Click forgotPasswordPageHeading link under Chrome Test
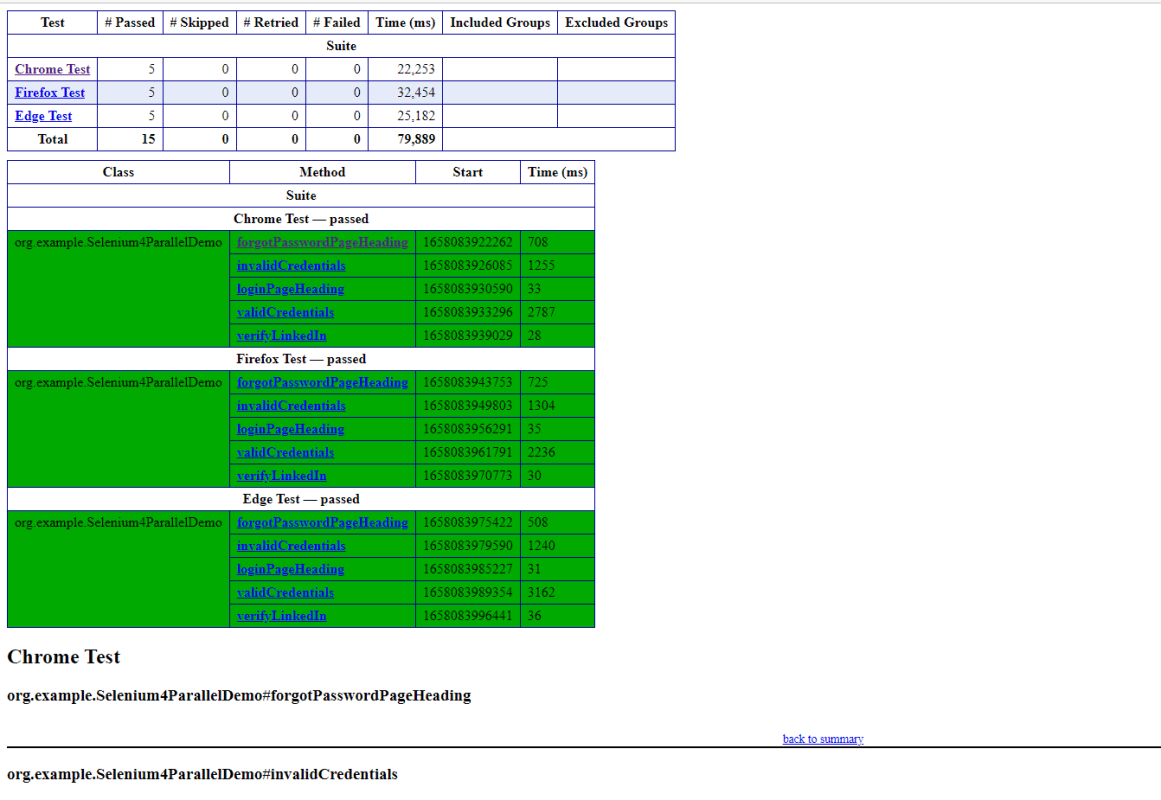Image resolution: width=1161 pixels, height=800 pixels. tap(322, 242)
